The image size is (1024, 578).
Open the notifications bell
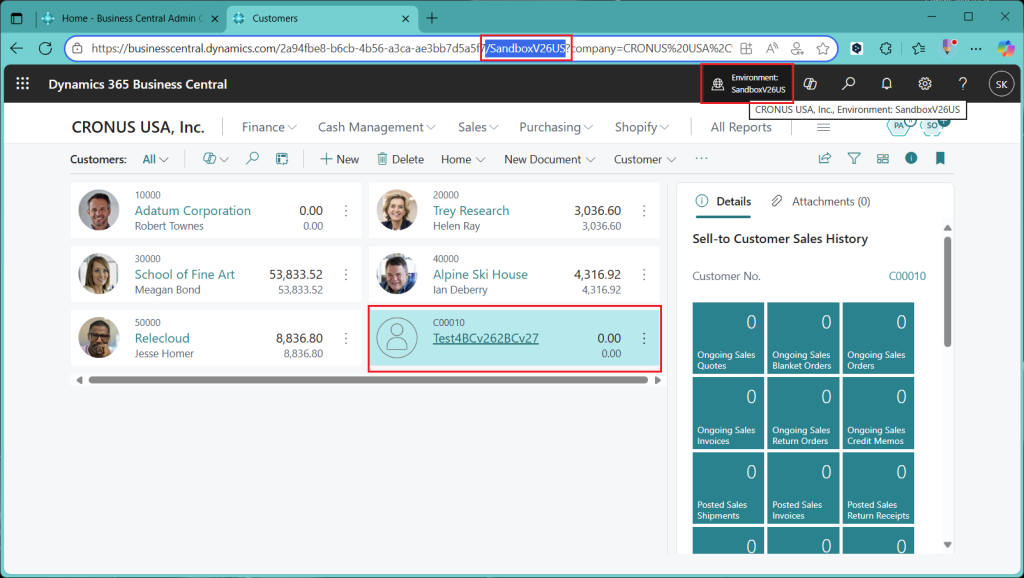(886, 84)
